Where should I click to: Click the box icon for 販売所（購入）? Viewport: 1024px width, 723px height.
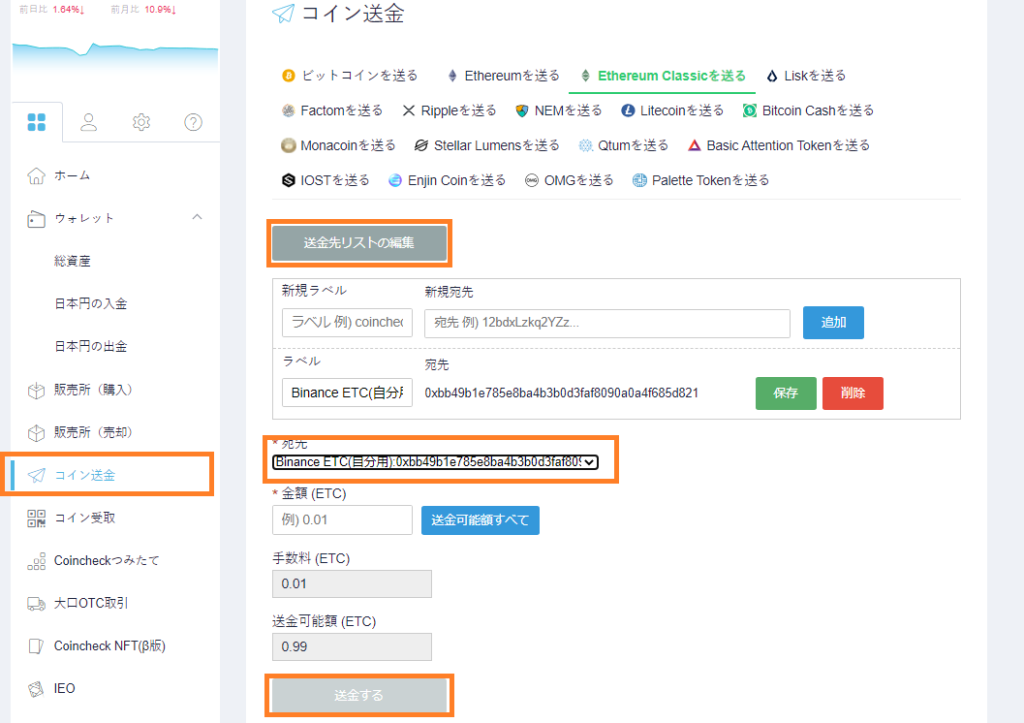[x=37, y=391]
